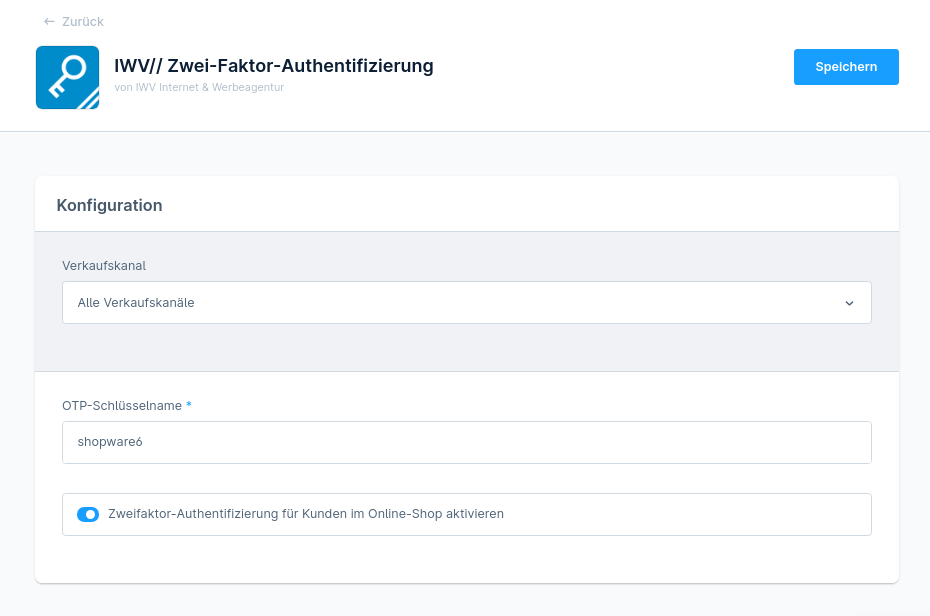Click the gray sales channel section background
The image size is (930, 616).
[467, 347]
